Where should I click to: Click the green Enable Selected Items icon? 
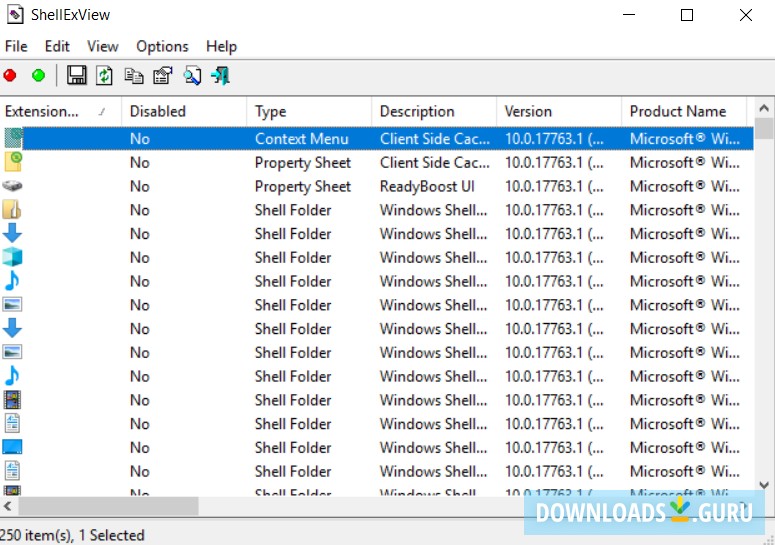(38, 76)
